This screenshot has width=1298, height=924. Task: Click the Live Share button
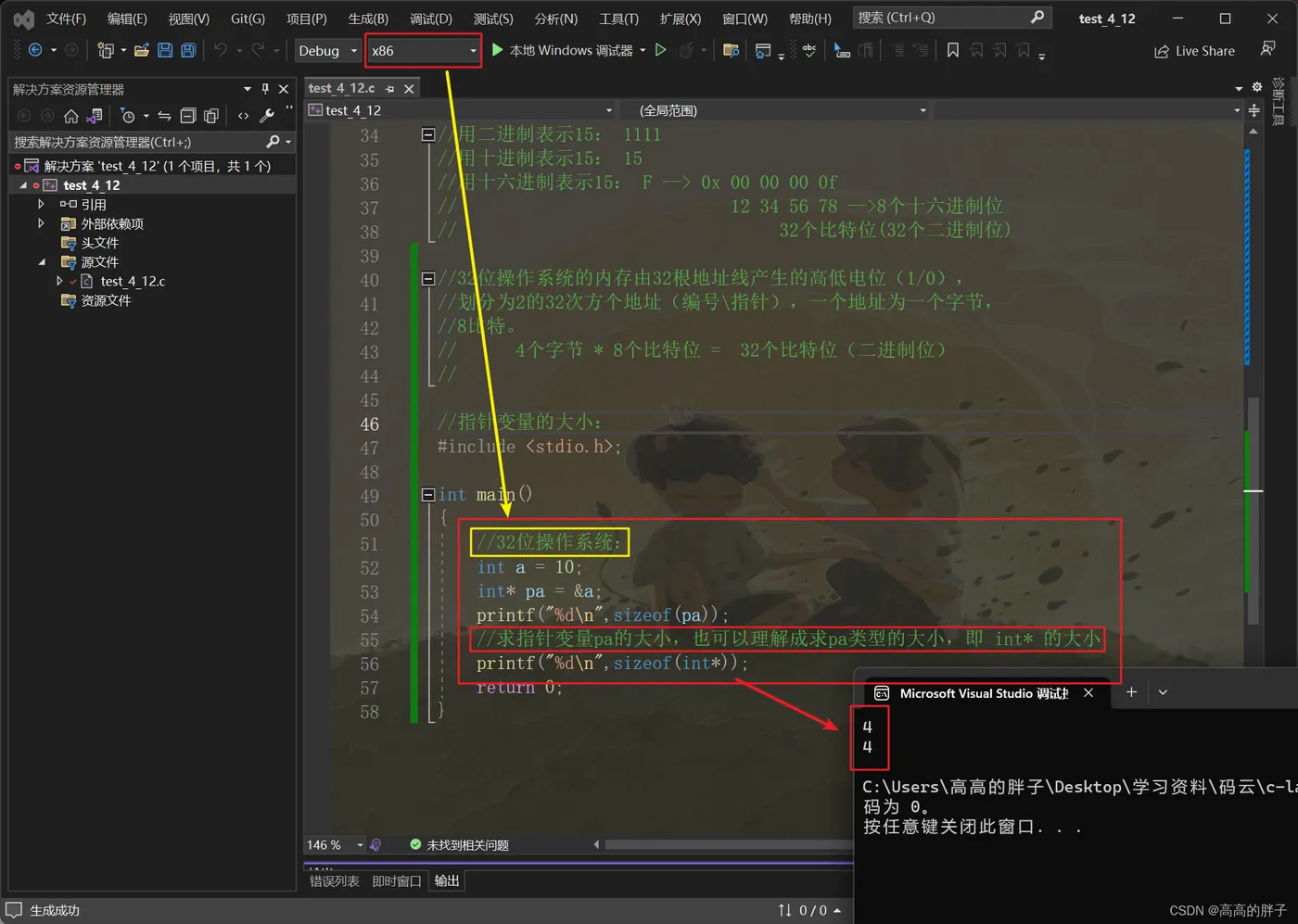pyautogui.click(x=1194, y=51)
